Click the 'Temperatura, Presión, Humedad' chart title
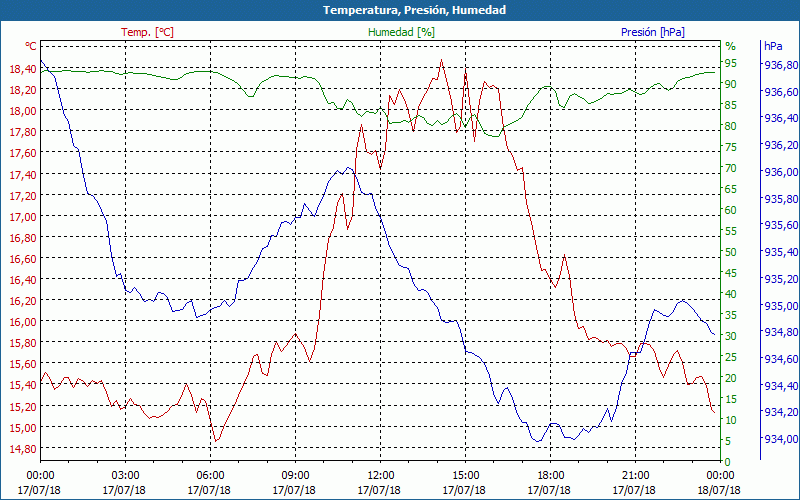The image size is (800, 500). click(x=414, y=10)
